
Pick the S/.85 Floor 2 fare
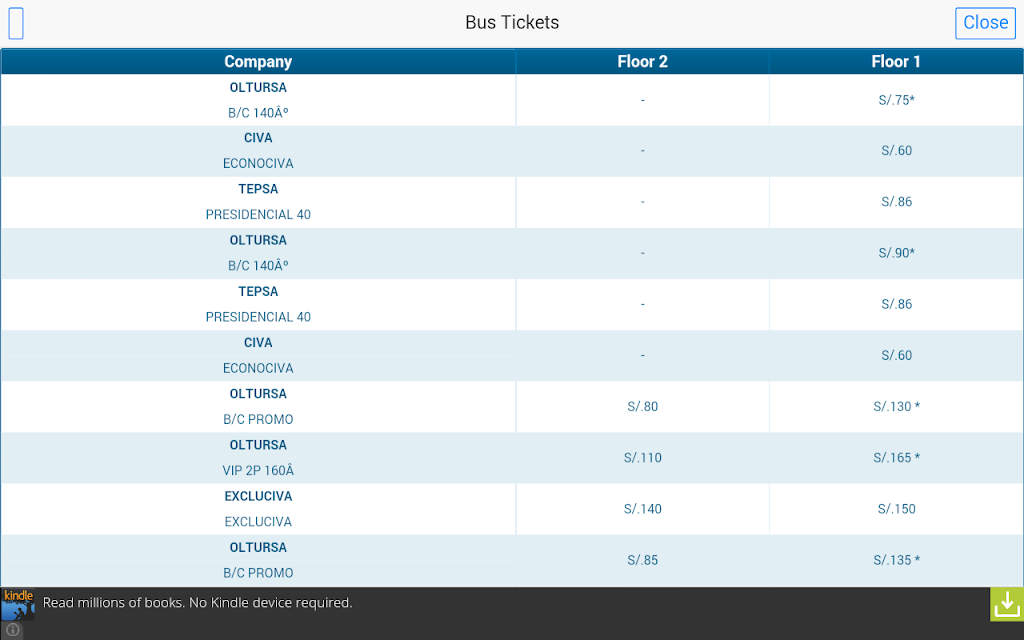[643, 560]
